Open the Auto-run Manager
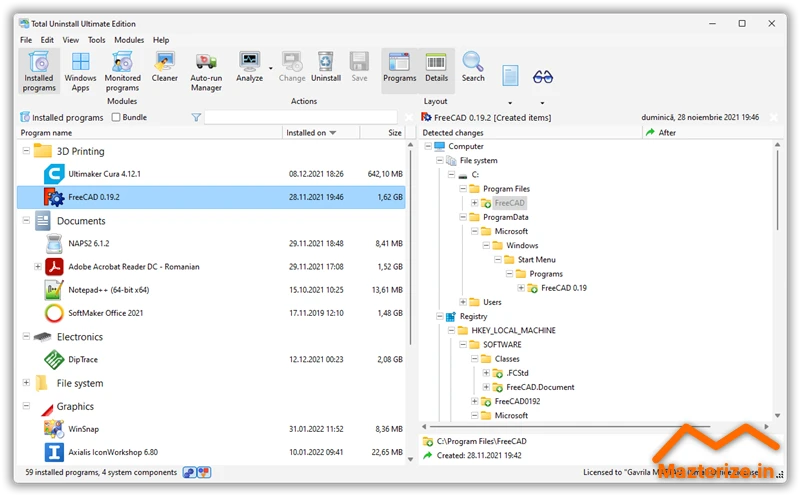 pos(206,71)
